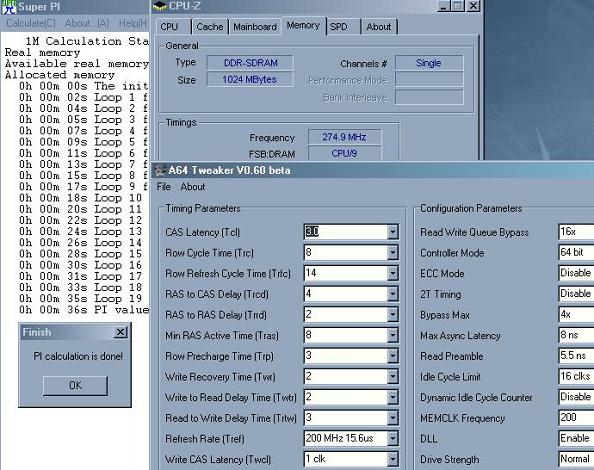Click the Loop 19 line in Super PI
594x470 pixels.
(x=81, y=299)
